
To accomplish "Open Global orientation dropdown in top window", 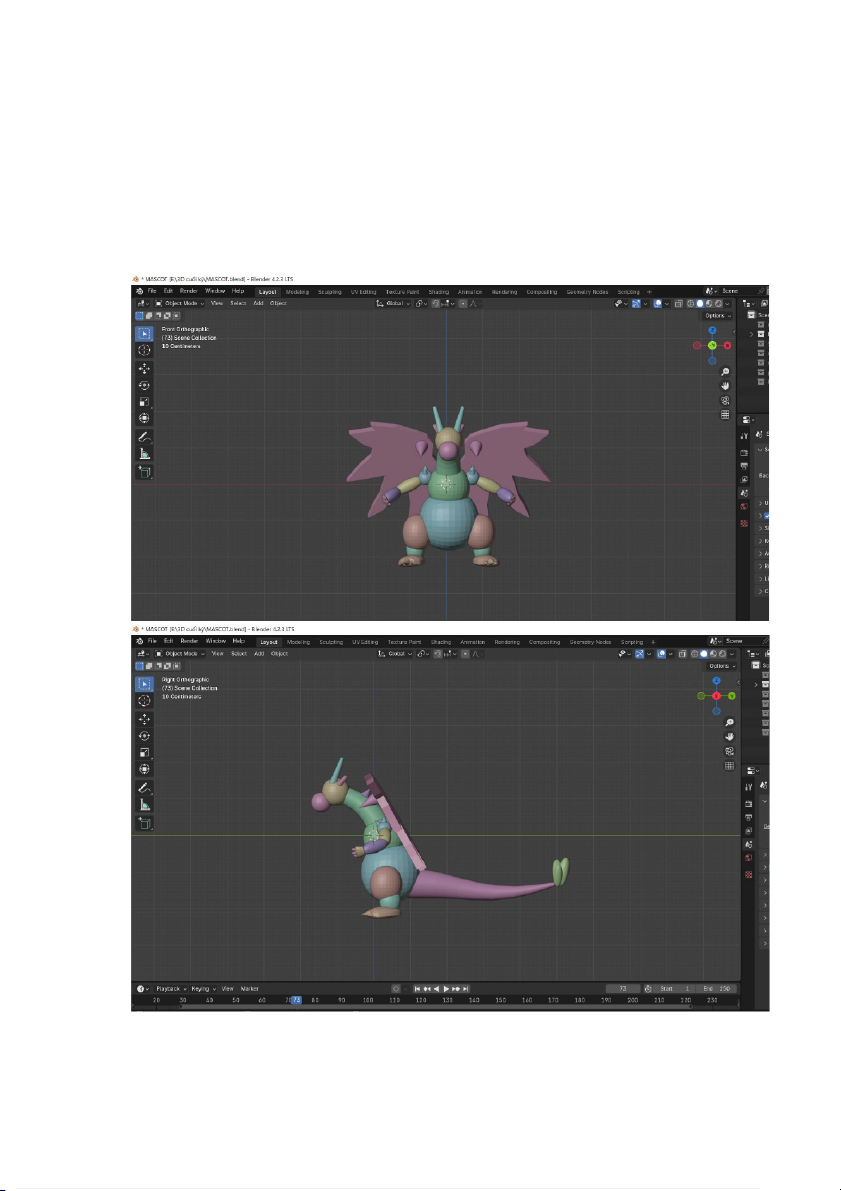I will (394, 303).
